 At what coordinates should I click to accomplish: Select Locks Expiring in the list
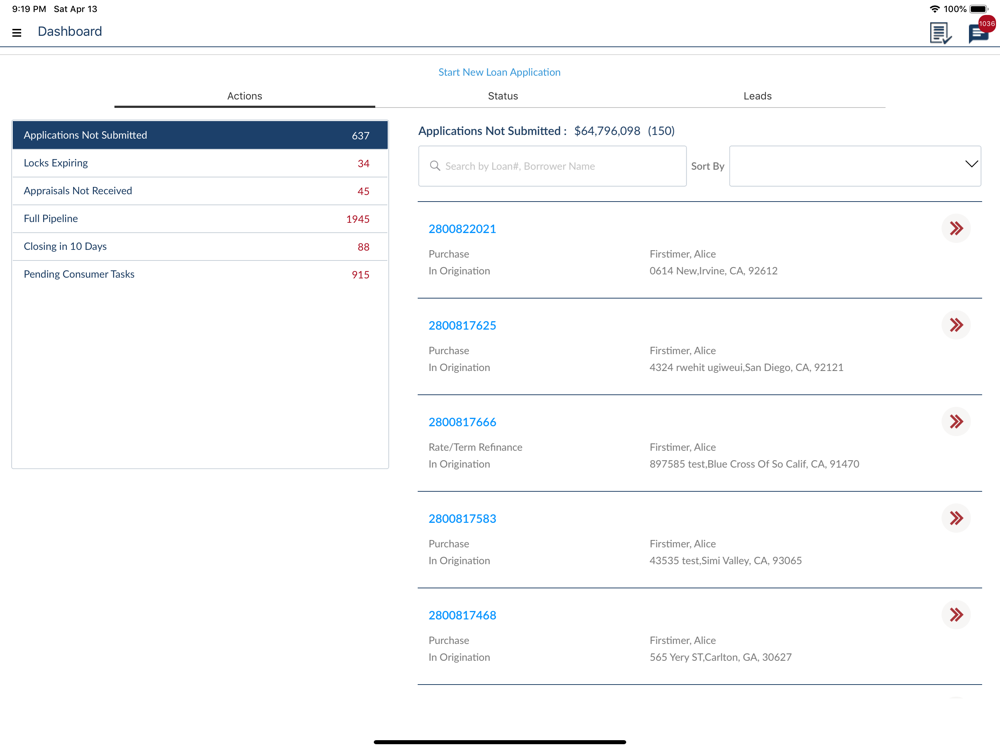click(x=199, y=163)
